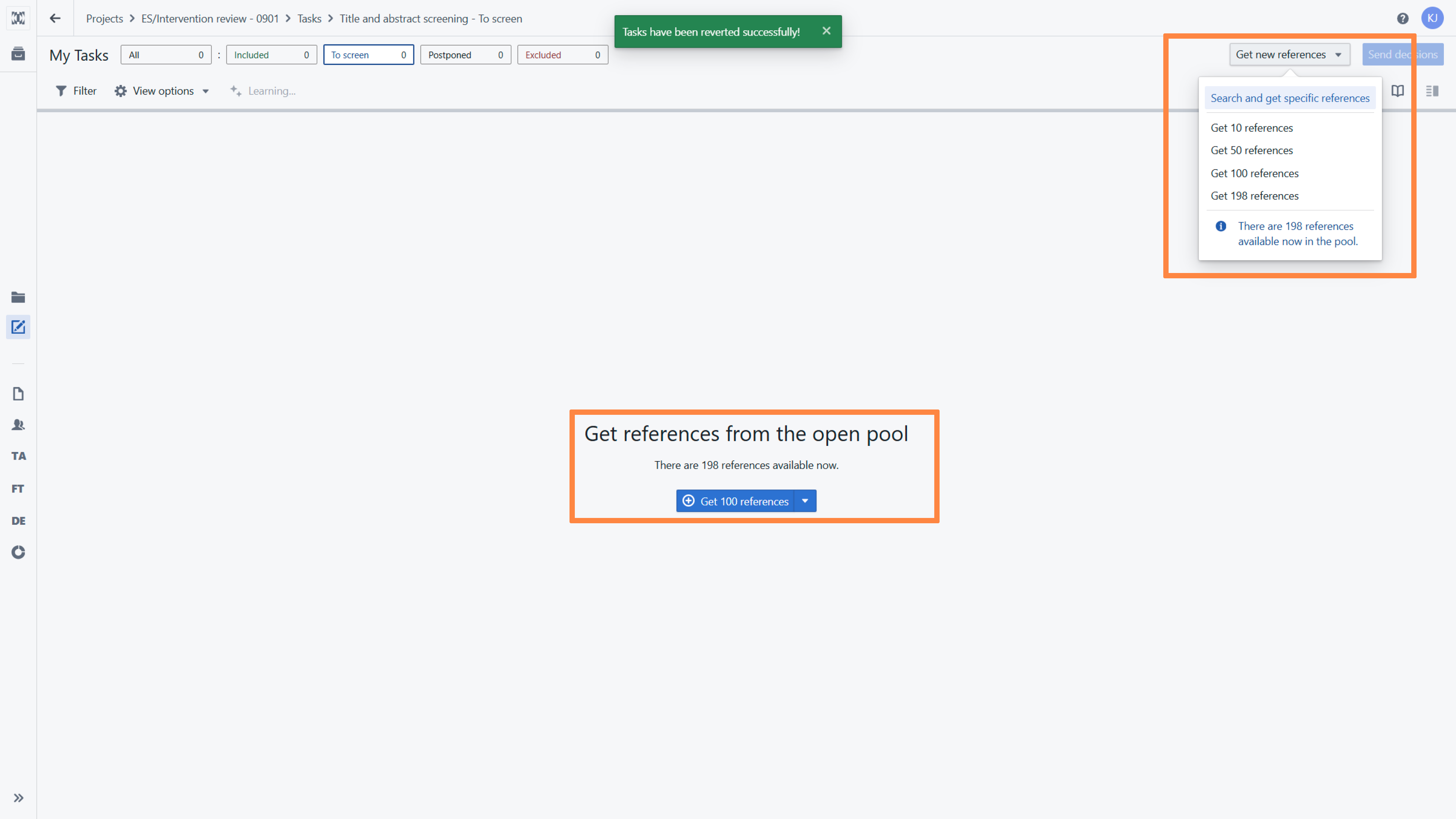This screenshot has width=1456, height=819.
Task: Select the Excluded tasks tab
Action: (562, 55)
